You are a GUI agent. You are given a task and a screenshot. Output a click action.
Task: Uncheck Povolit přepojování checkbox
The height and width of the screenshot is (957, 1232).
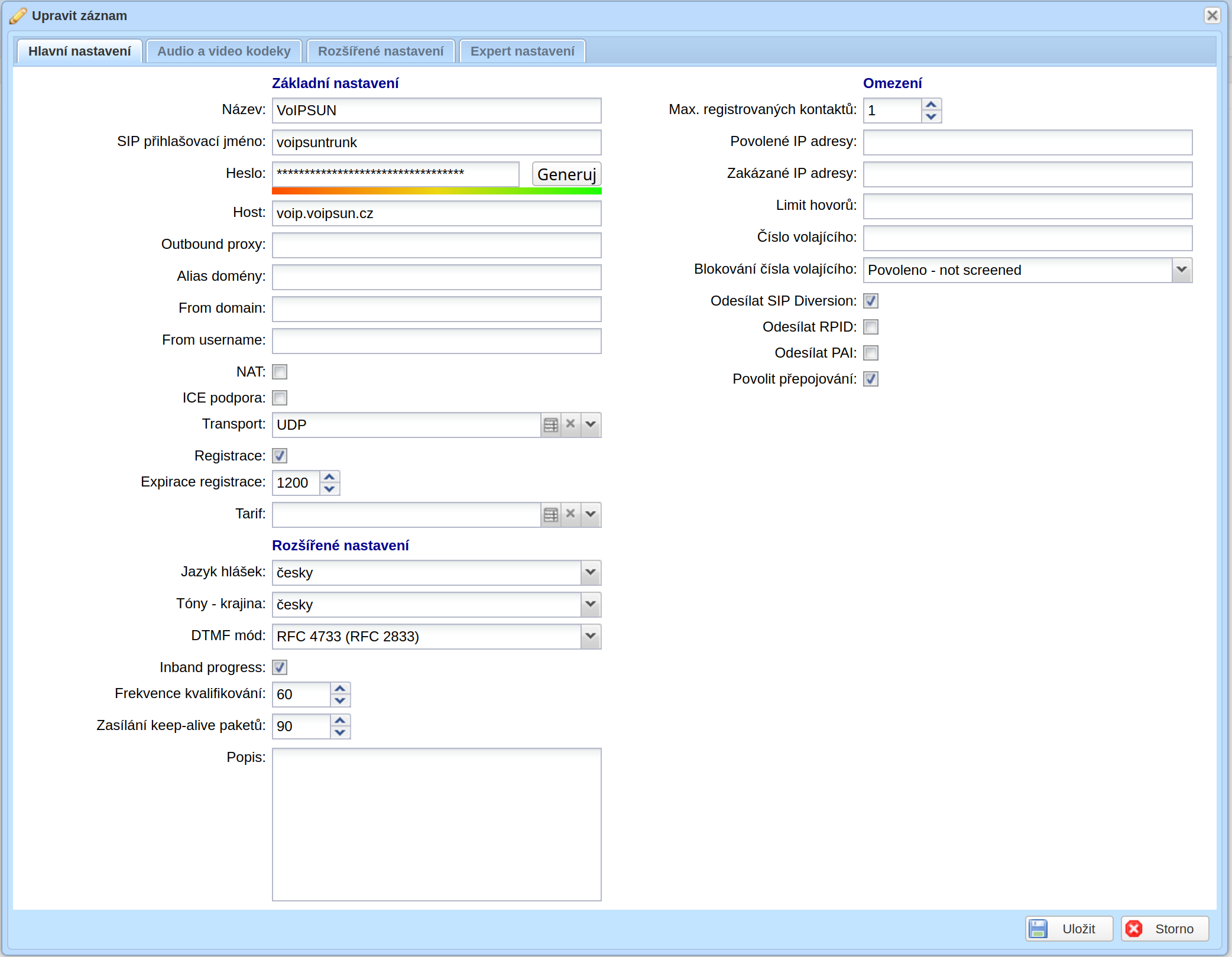coord(871,379)
